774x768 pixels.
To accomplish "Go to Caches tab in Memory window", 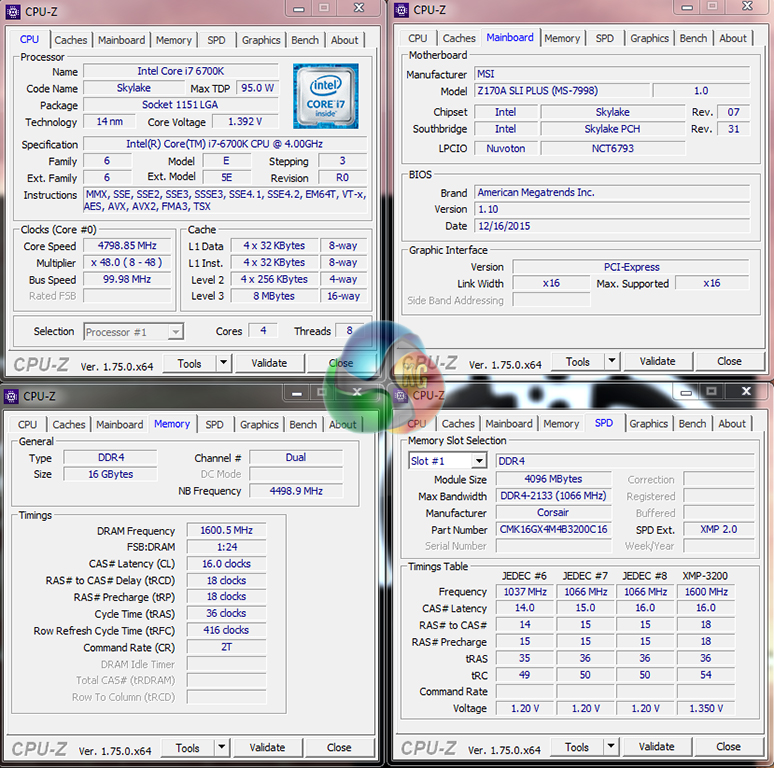I will pos(69,424).
